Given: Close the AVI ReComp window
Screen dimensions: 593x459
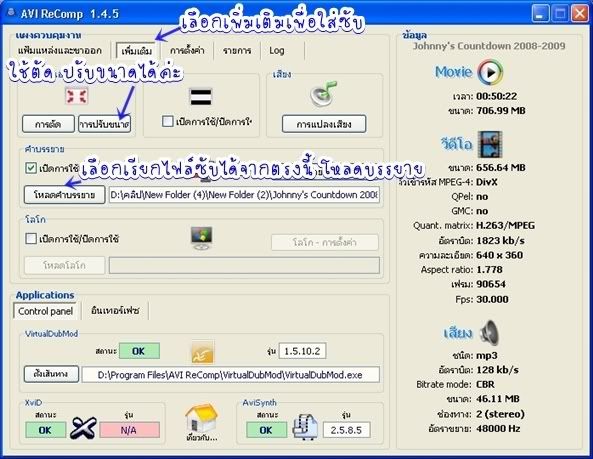Looking at the screenshot, I should [x=579, y=14].
